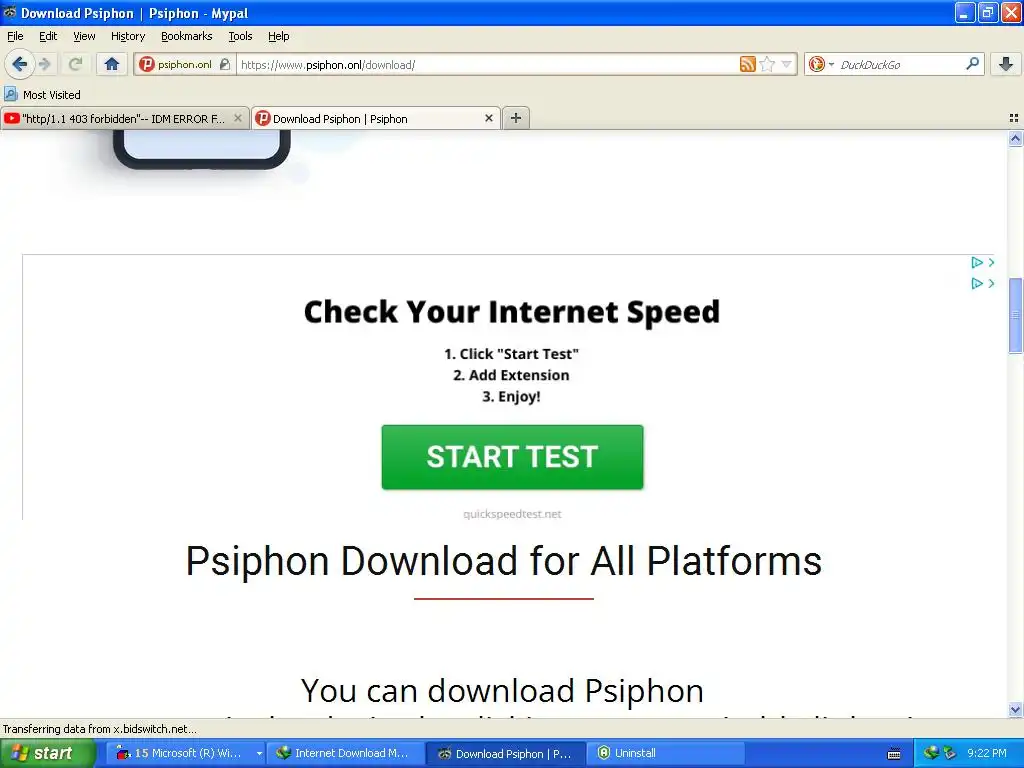The height and width of the screenshot is (768, 1024).
Task: Bookmark this page with the star icon
Action: pos(767,64)
